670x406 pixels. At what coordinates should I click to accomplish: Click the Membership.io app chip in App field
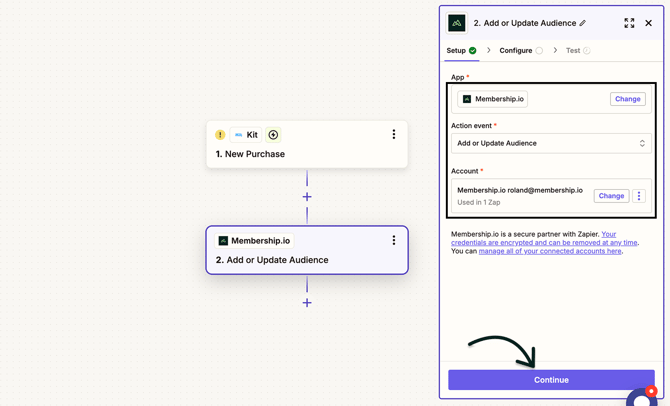point(493,99)
